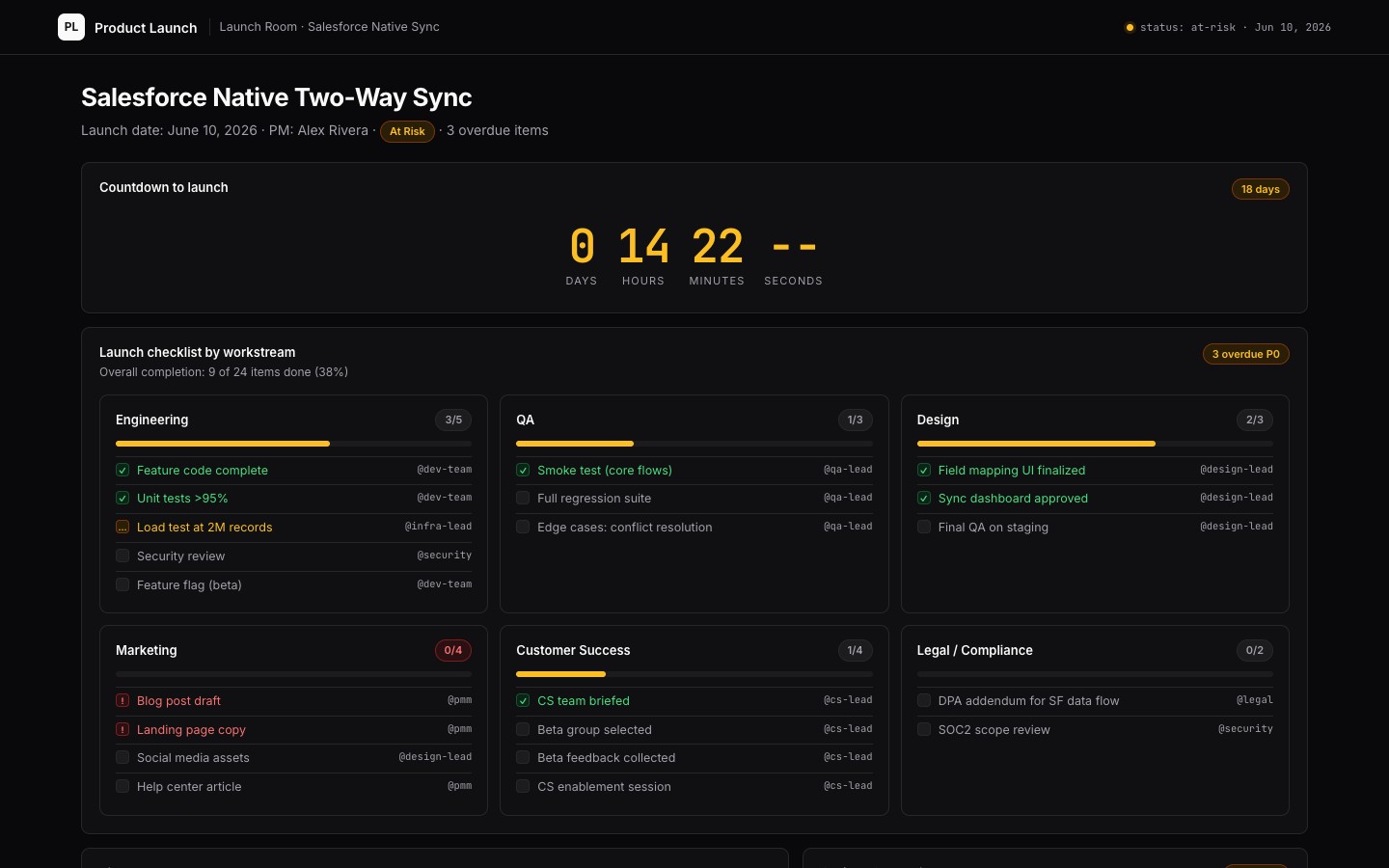This screenshot has height=868, width=1389.
Task: Uncheck Field mapping UI finalized checkbox
Action: pyautogui.click(x=924, y=470)
